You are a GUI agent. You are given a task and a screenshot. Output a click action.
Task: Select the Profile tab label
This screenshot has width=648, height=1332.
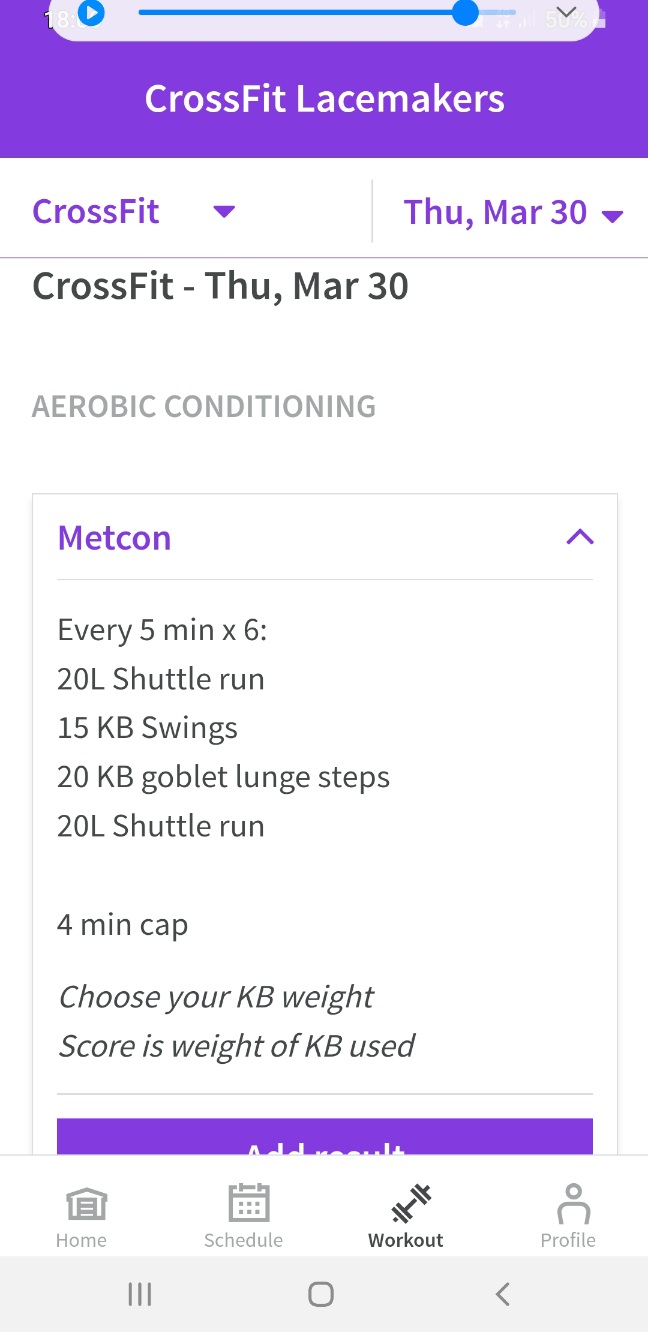pyautogui.click(x=568, y=1240)
